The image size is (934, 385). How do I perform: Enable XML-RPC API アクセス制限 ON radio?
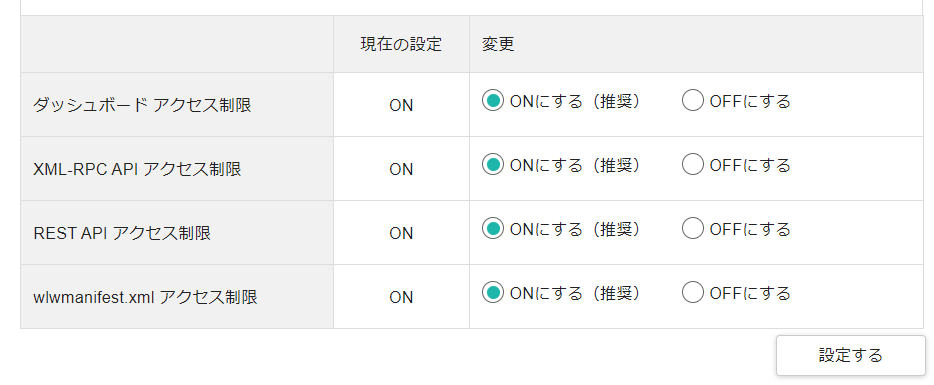coord(493,164)
